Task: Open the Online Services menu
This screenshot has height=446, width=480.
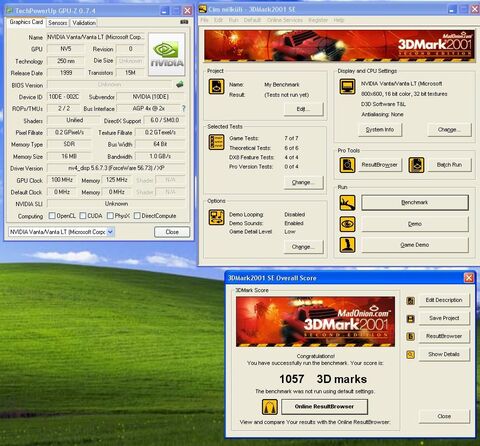Action: [285, 20]
